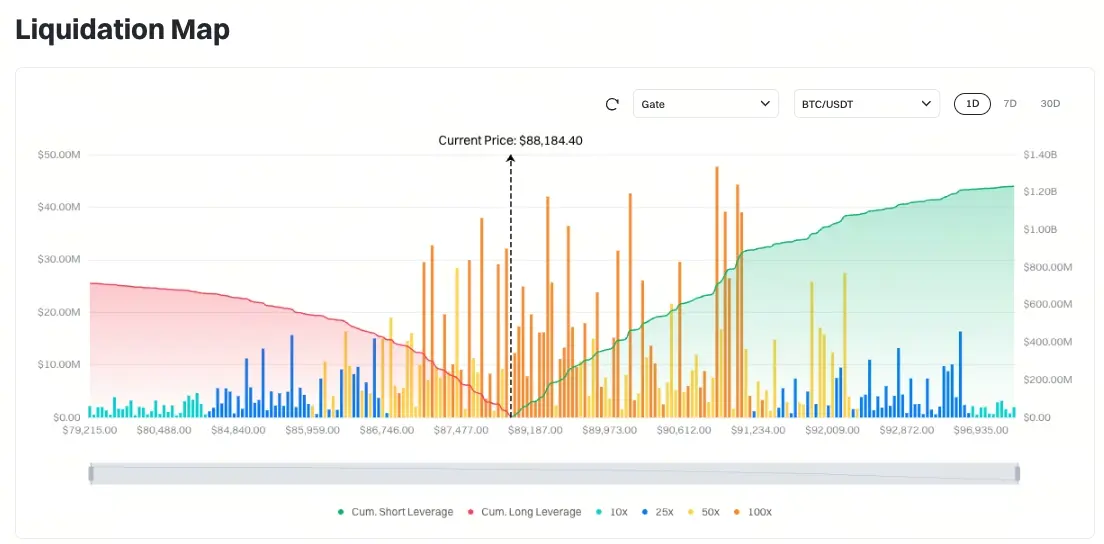Screen dimensions: 1104x544
Task: Click the Liquidation Map heading
Action: pos(123,30)
